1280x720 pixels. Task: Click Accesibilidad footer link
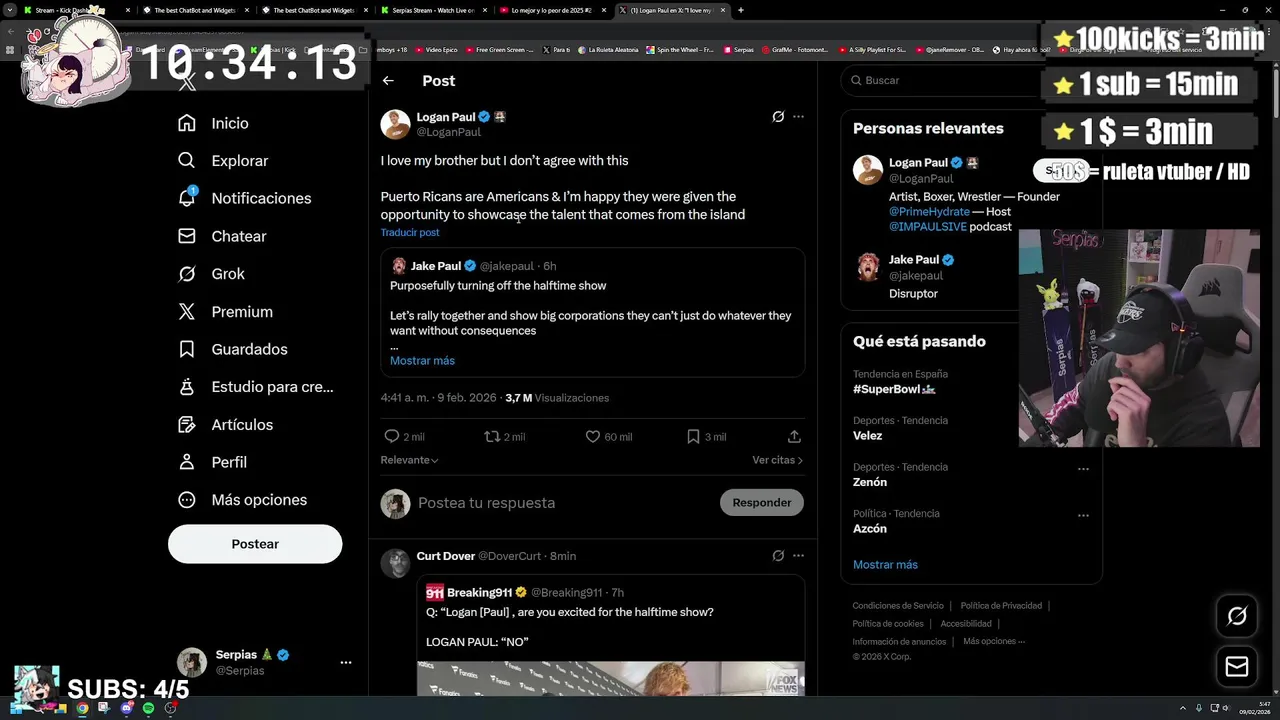[966, 624]
